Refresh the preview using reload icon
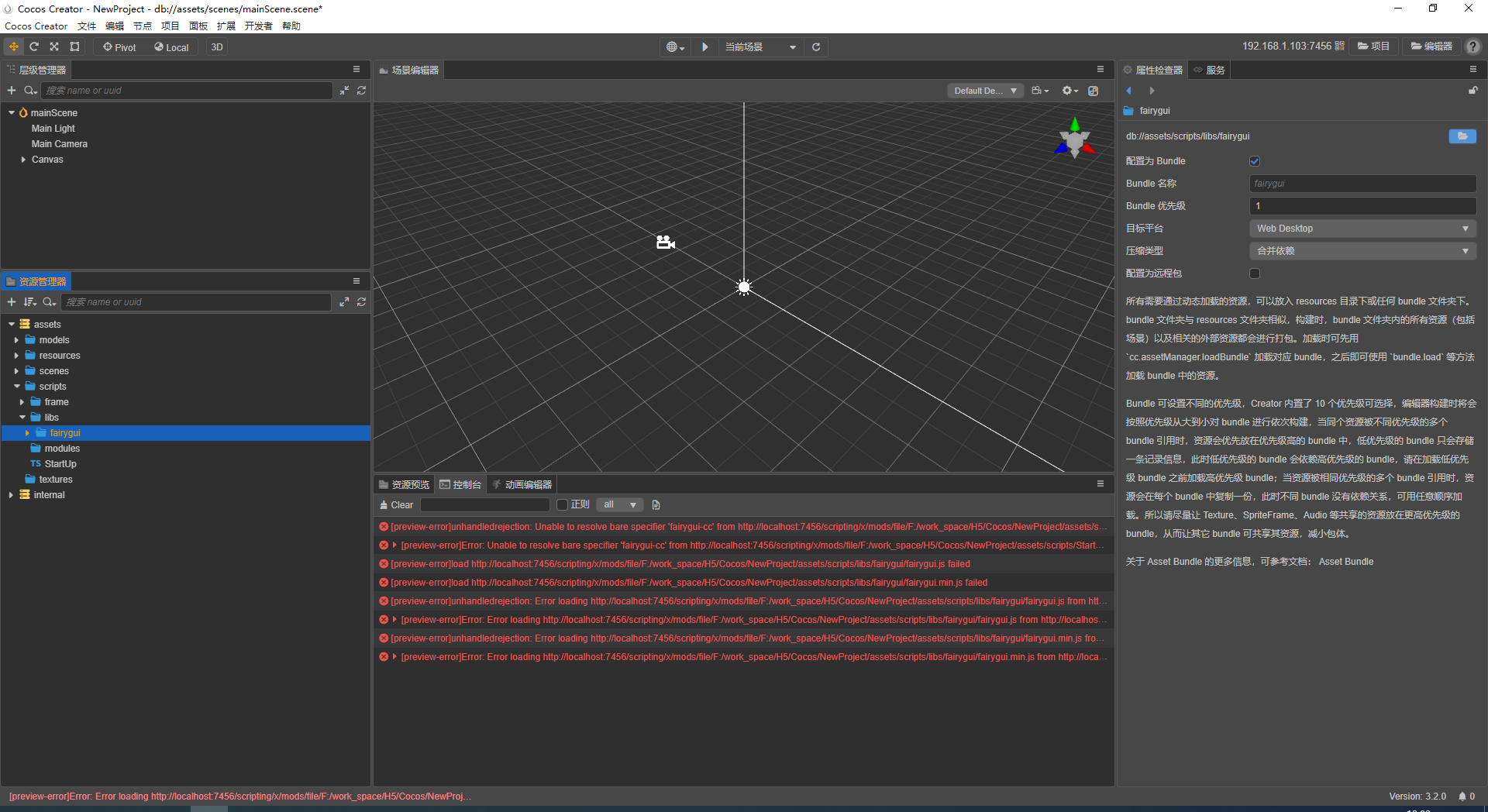The height and width of the screenshot is (812, 1488). pyautogui.click(x=816, y=47)
